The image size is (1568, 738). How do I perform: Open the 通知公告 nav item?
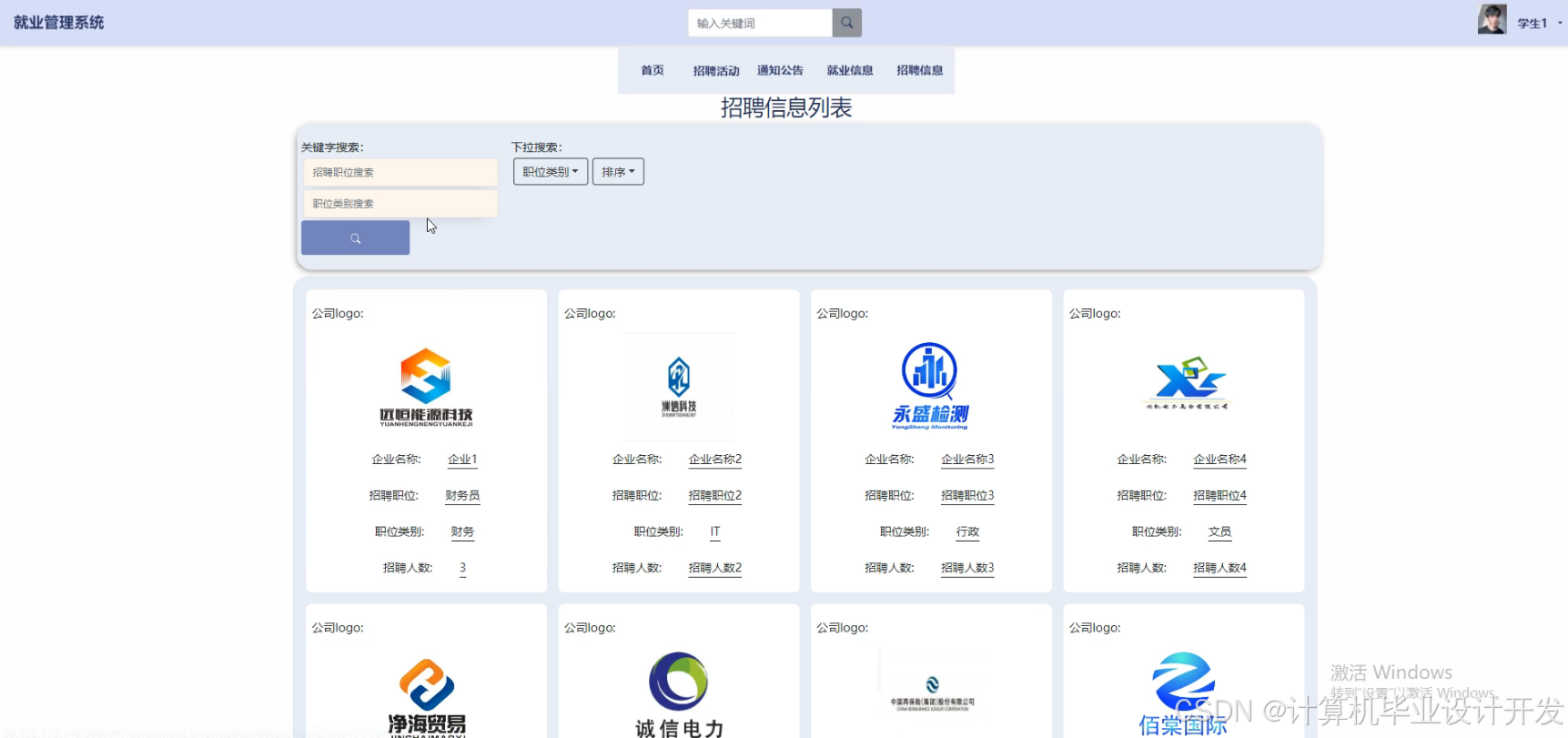(x=780, y=70)
